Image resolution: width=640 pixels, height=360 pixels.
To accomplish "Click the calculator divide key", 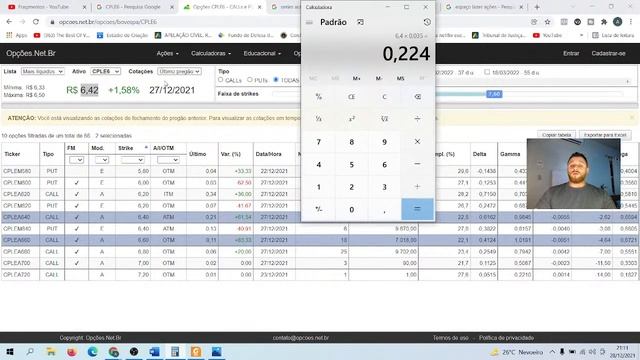I will (417, 119).
